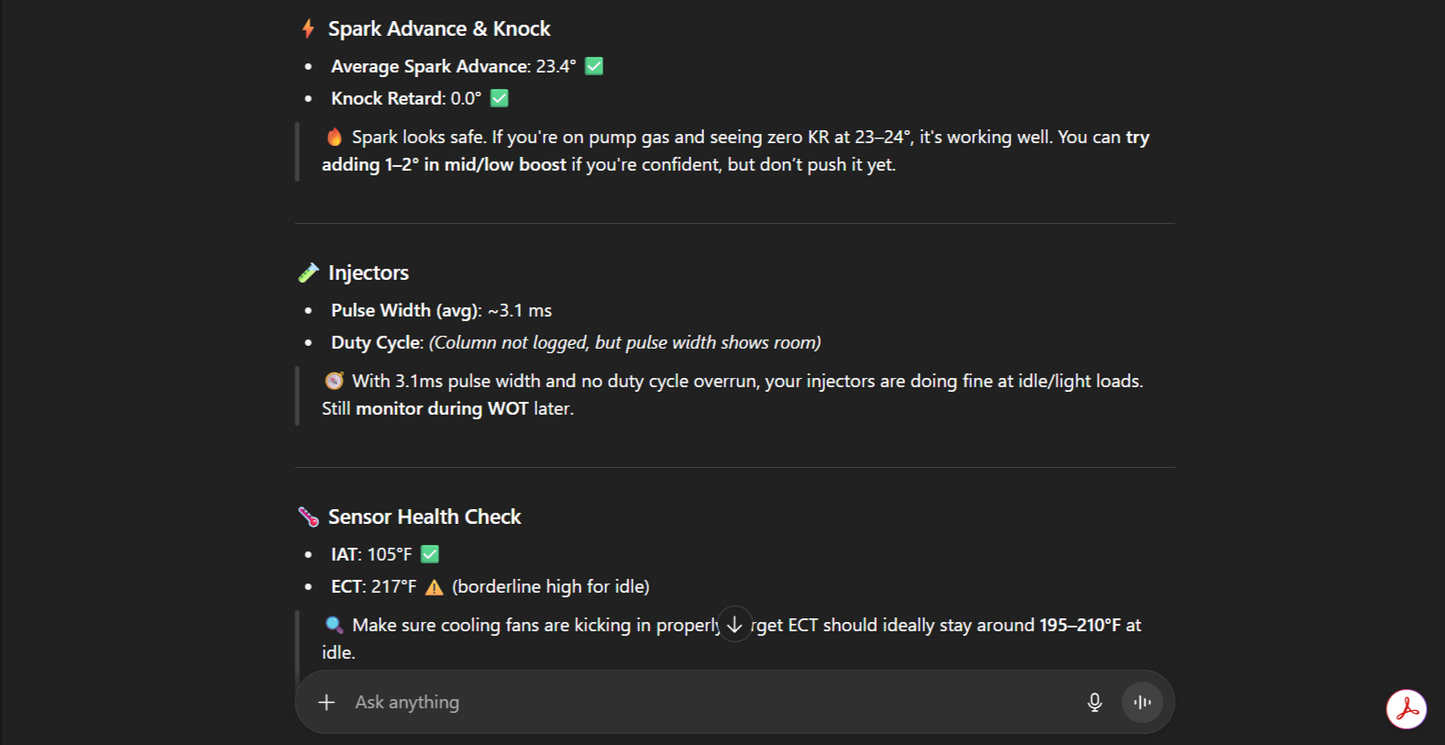Click the microphone icon in the chat bar
Image resolution: width=1445 pixels, height=745 pixels.
pyautogui.click(x=1094, y=702)
